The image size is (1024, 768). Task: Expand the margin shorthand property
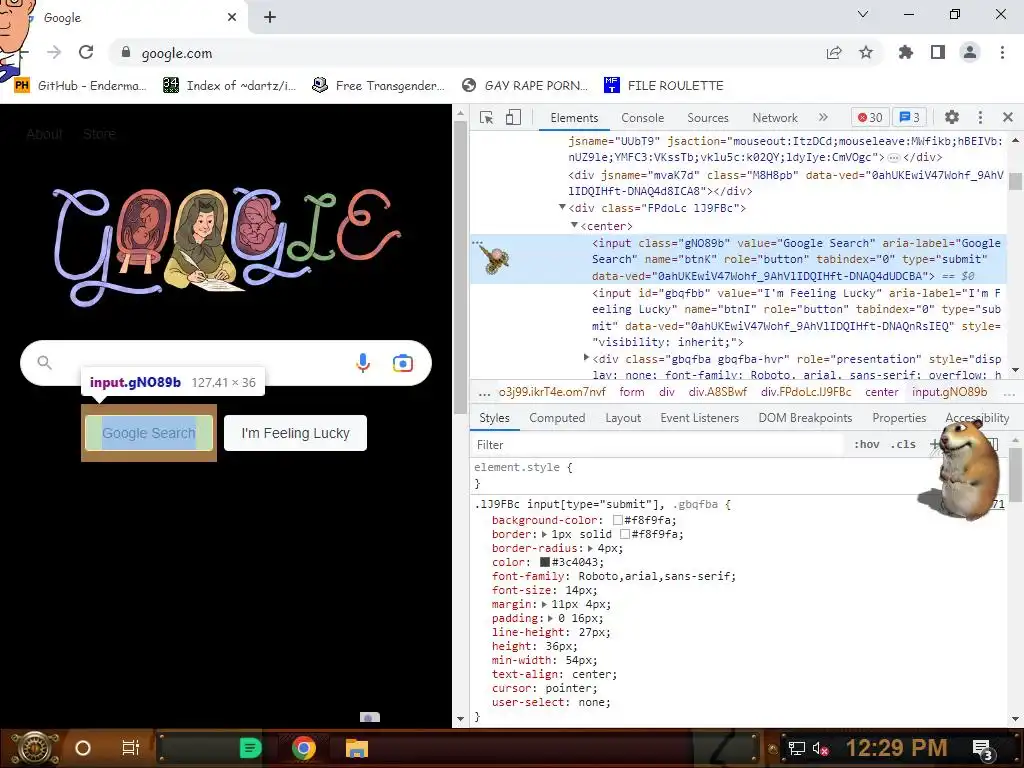[x=544, y=605]
